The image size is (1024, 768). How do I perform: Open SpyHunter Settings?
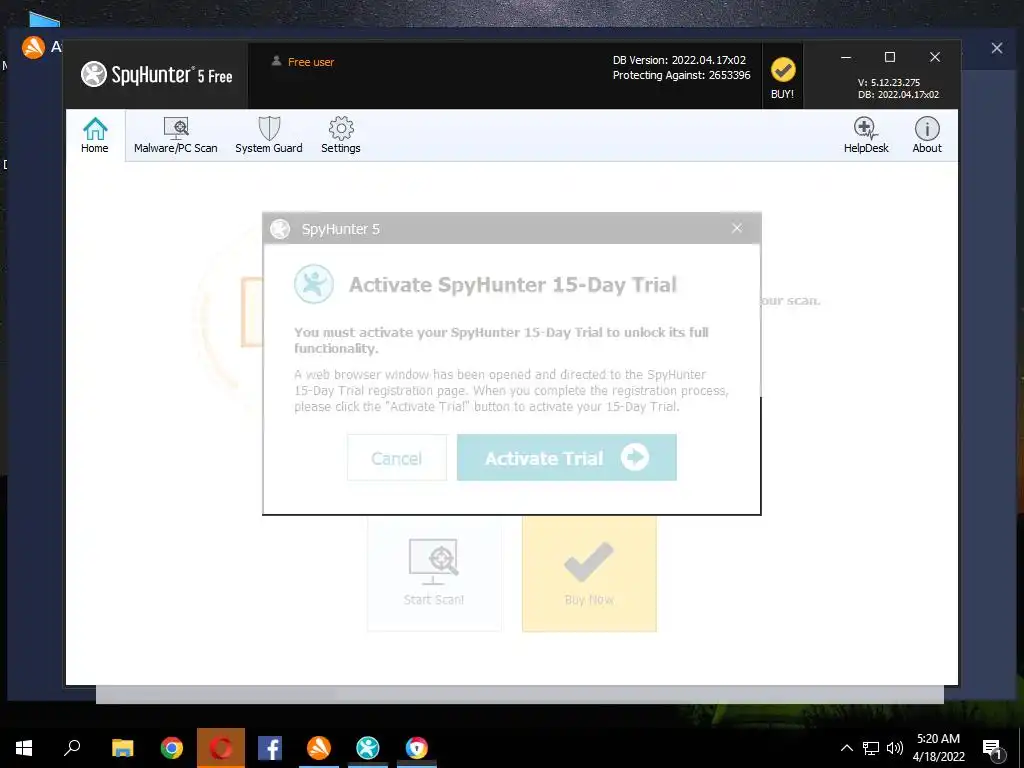click(340, 136)
